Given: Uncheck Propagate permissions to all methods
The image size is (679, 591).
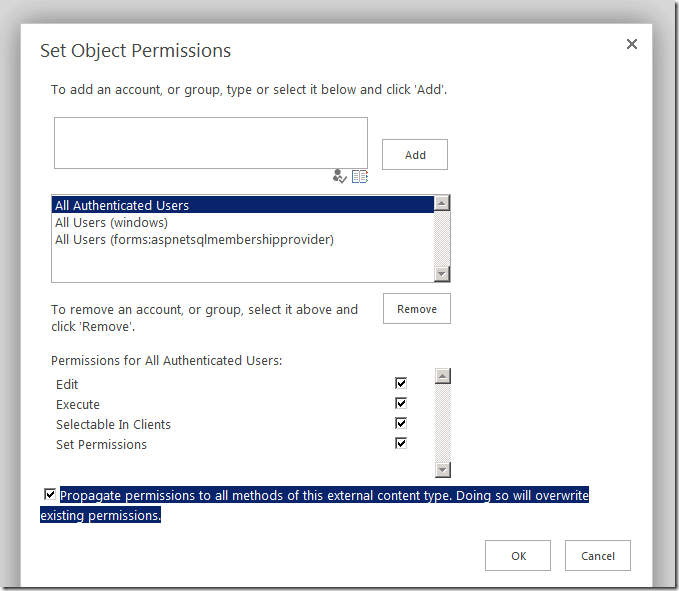Looking at the screenshot, I should [x=50, y=494].
